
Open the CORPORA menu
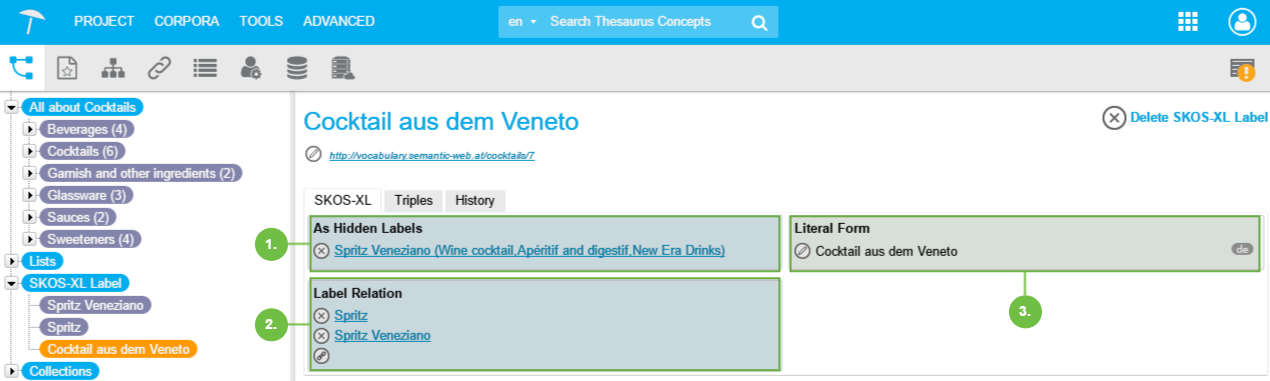(x=187, y=21)
